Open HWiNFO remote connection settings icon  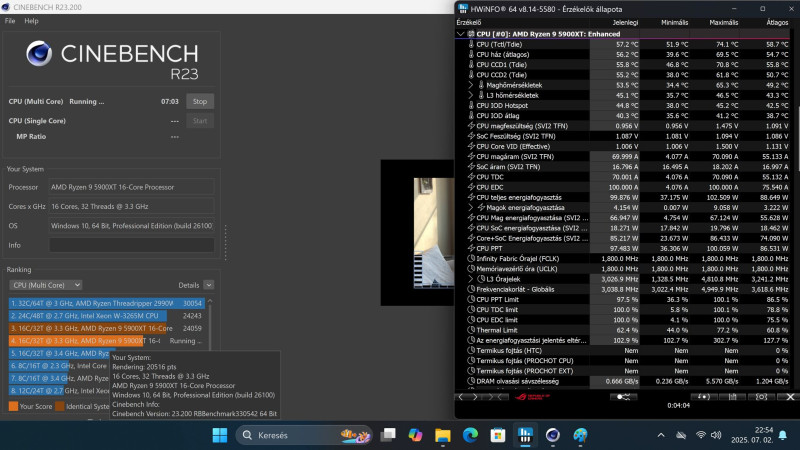[x=623, y=397]
